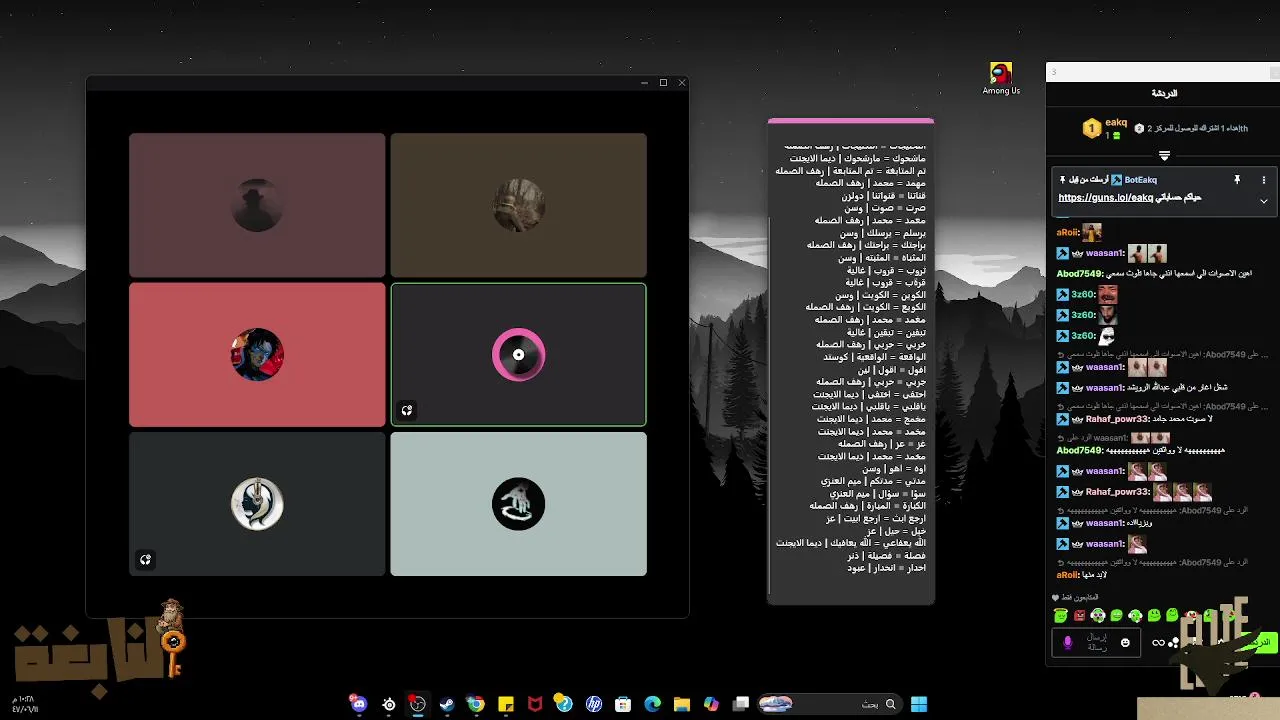This screenshot has width=1280, height=720.
Task: Click the 3z60 username with the white mask emote
Action: tap(1083, 336)
